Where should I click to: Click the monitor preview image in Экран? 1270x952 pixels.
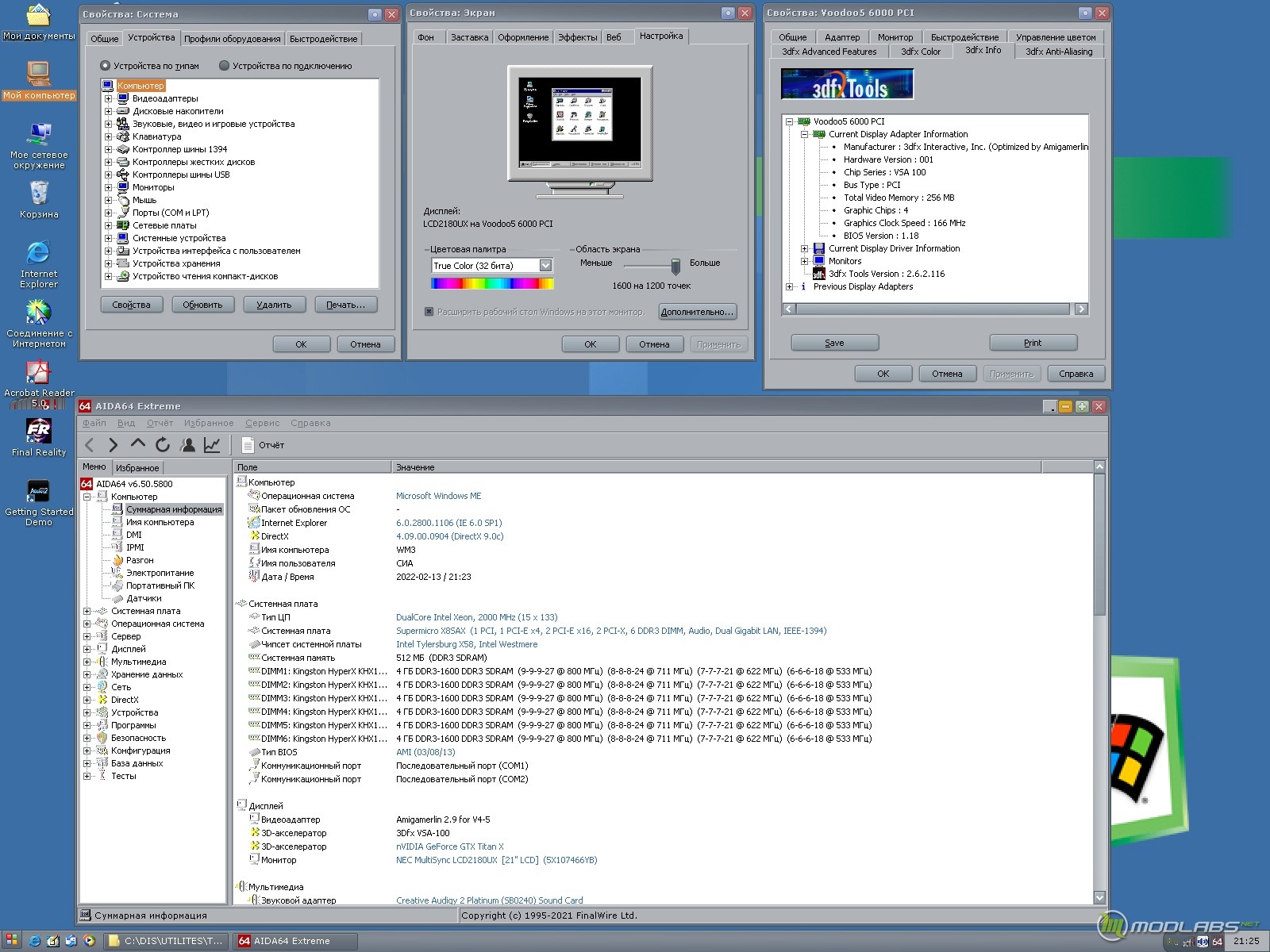click(579, 131)
